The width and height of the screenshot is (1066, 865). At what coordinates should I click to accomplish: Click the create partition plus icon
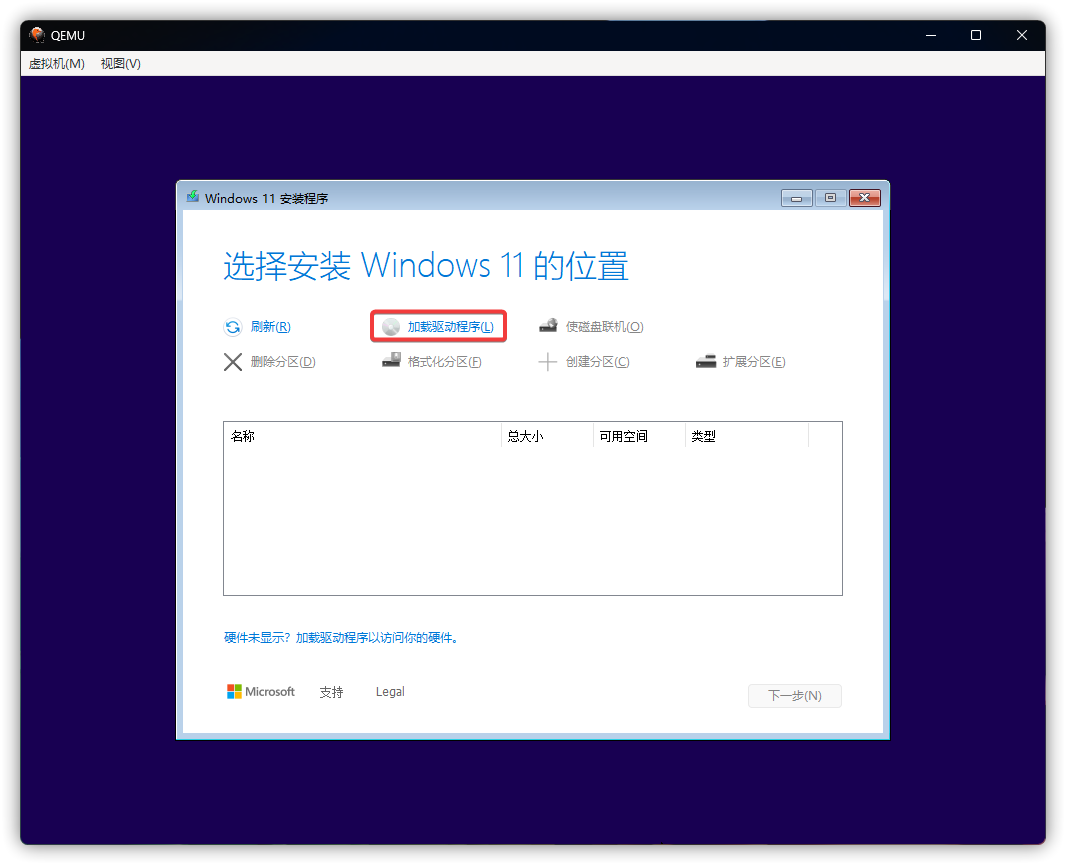(x=547, y=362)
